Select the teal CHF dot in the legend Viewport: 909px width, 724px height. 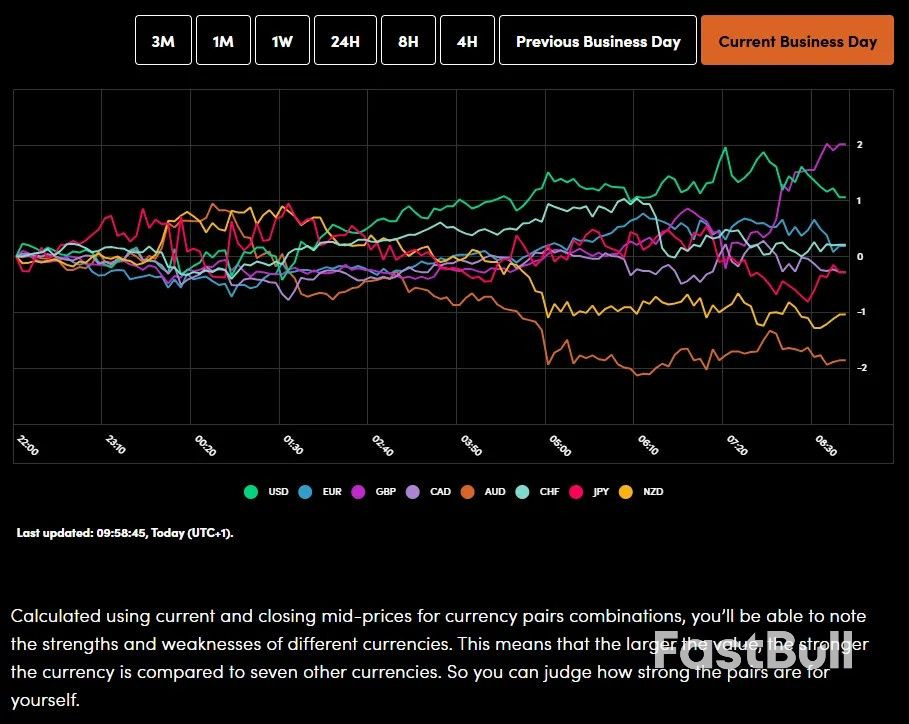[522, 491]
